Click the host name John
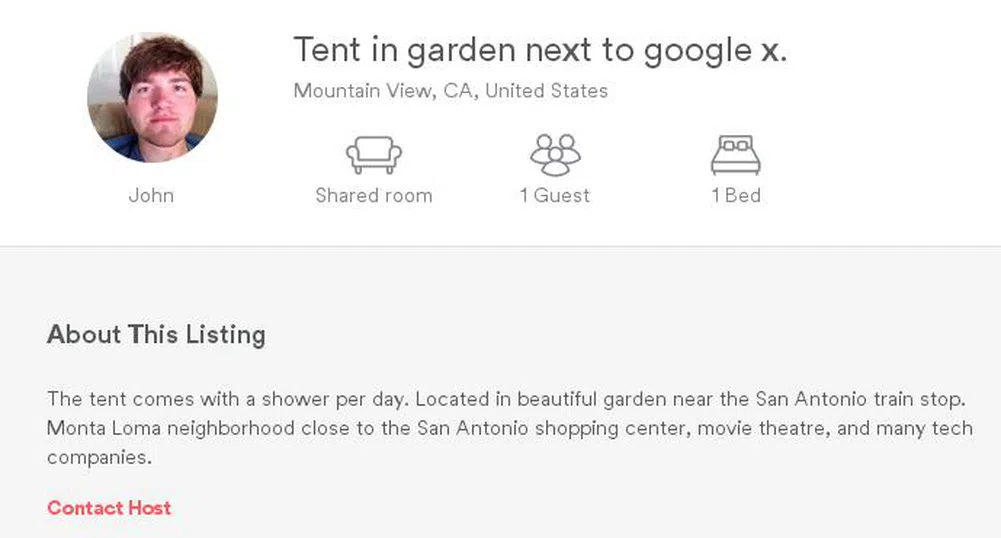Image resolution: width=1001 pixels, height=538 pixels. pyautogui.click(x=151, y=196)
